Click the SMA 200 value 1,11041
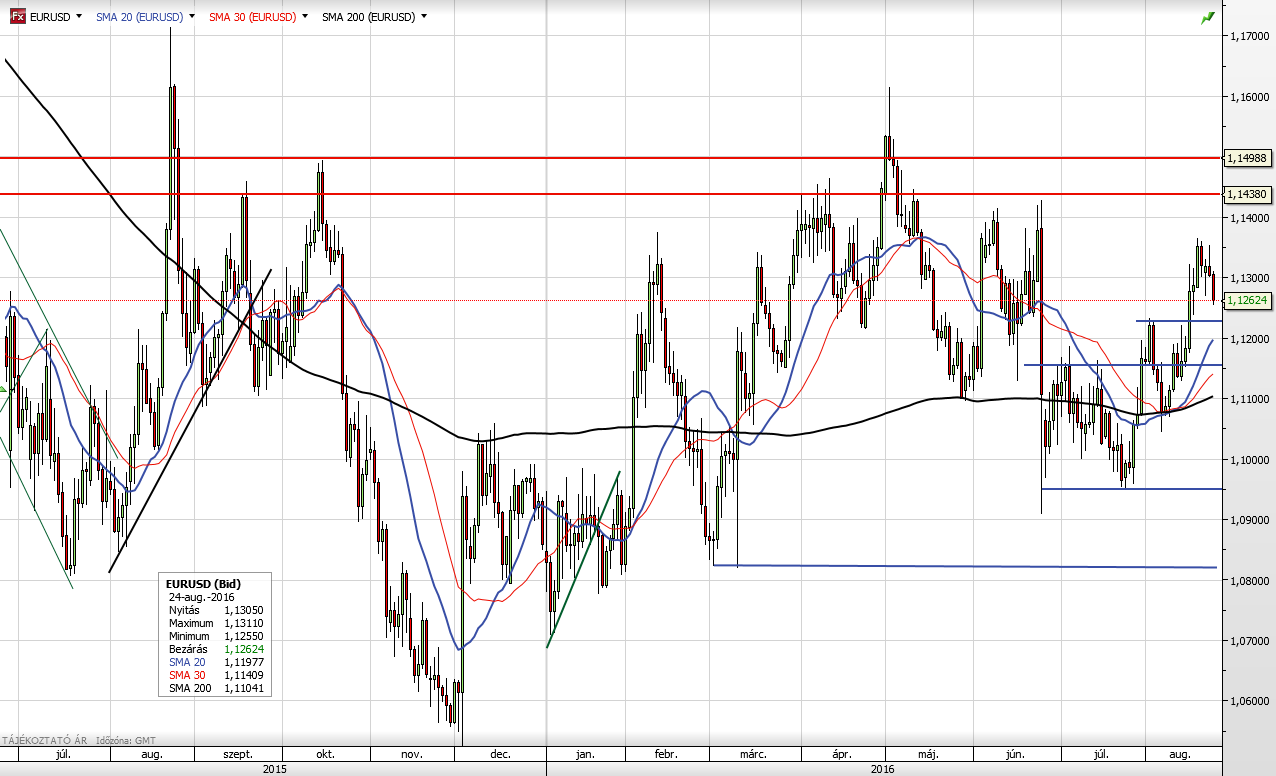The width and height of the screenshot is (1276, 776). [x=243, y=688]
